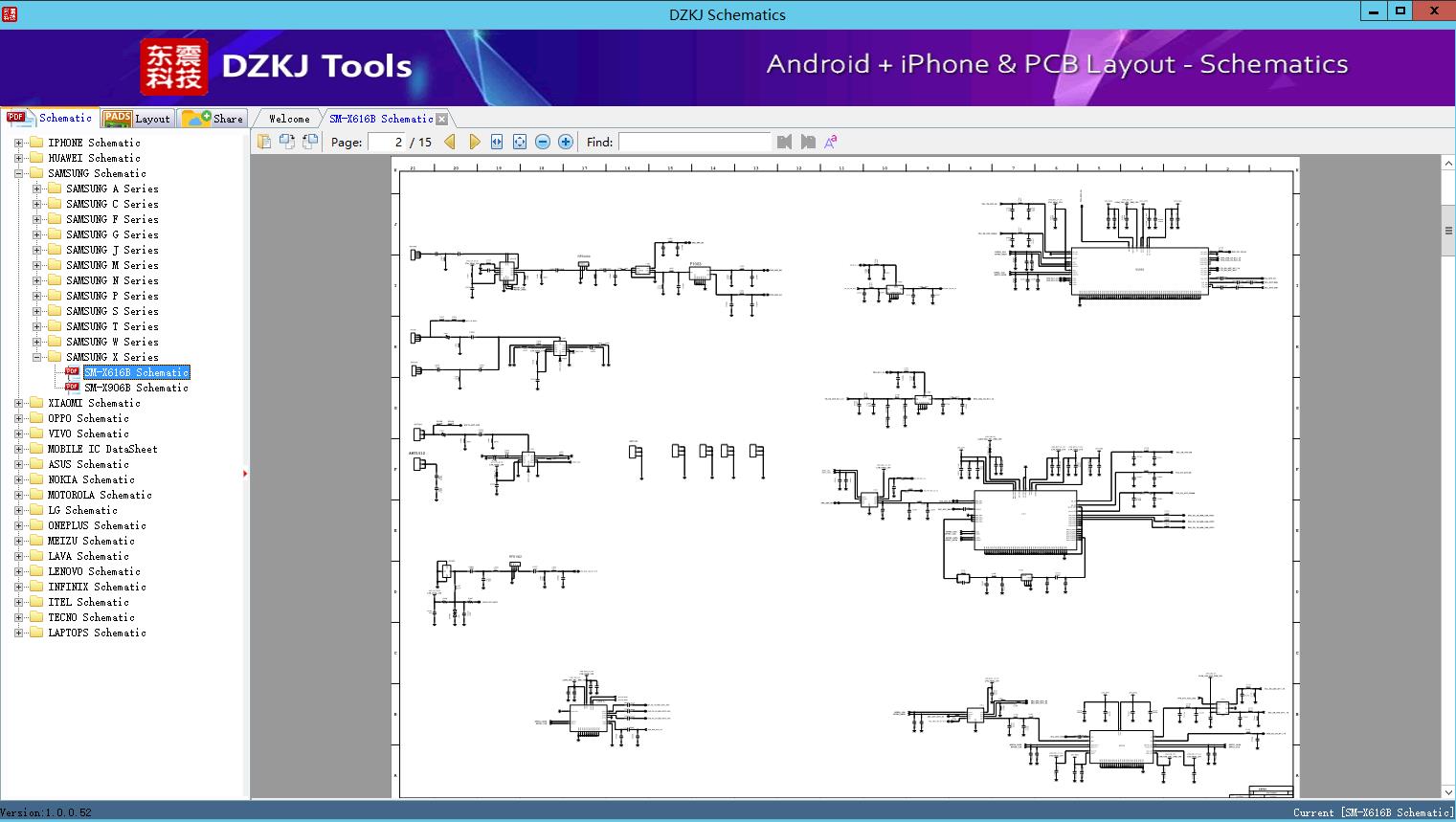This screenshot has height=822, width=1456.
Task: Select the SAMSUNG W Series label
Action: (112, 342)
